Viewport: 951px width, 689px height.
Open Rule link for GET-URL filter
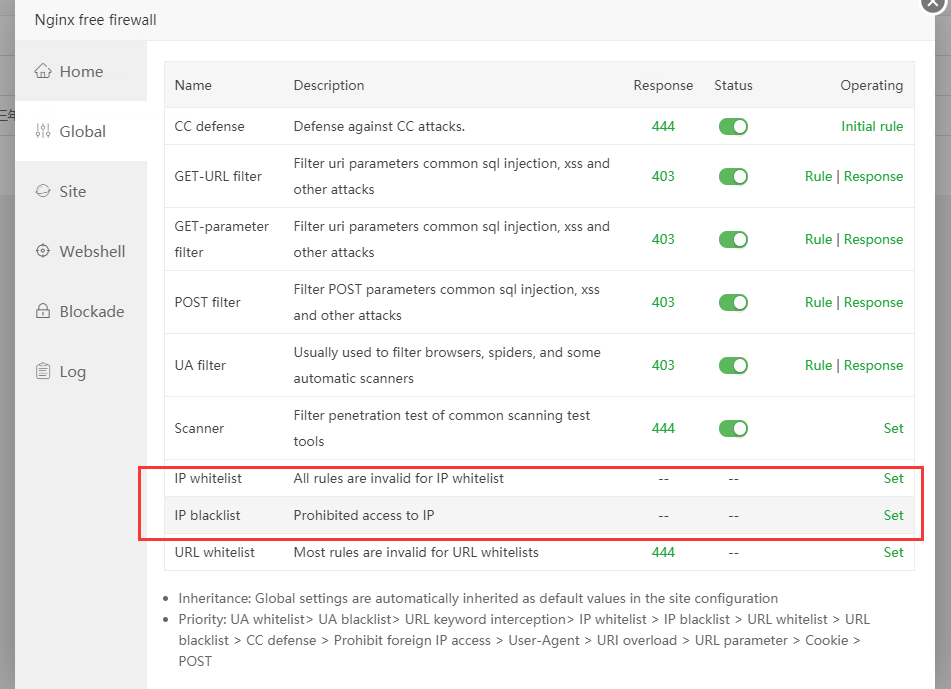point(818,176)
